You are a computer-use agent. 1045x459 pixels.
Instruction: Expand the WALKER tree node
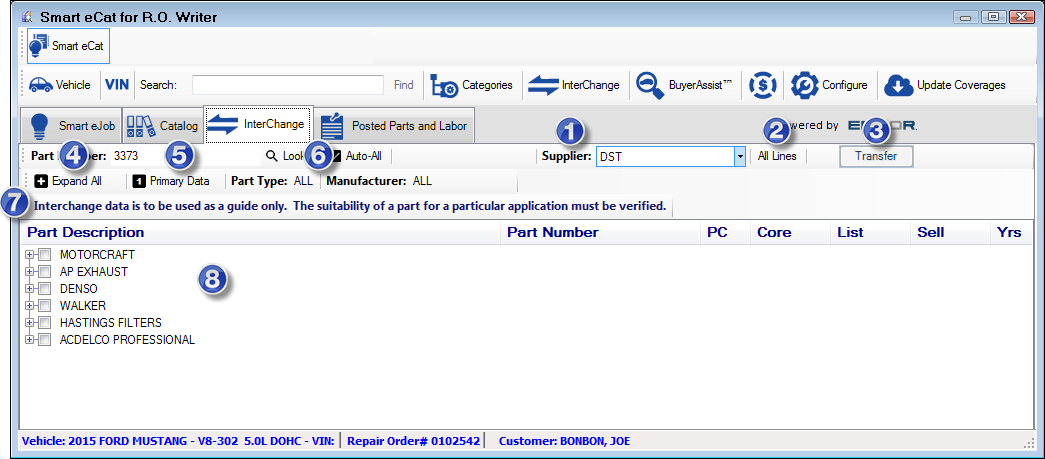tap(29, 306)
